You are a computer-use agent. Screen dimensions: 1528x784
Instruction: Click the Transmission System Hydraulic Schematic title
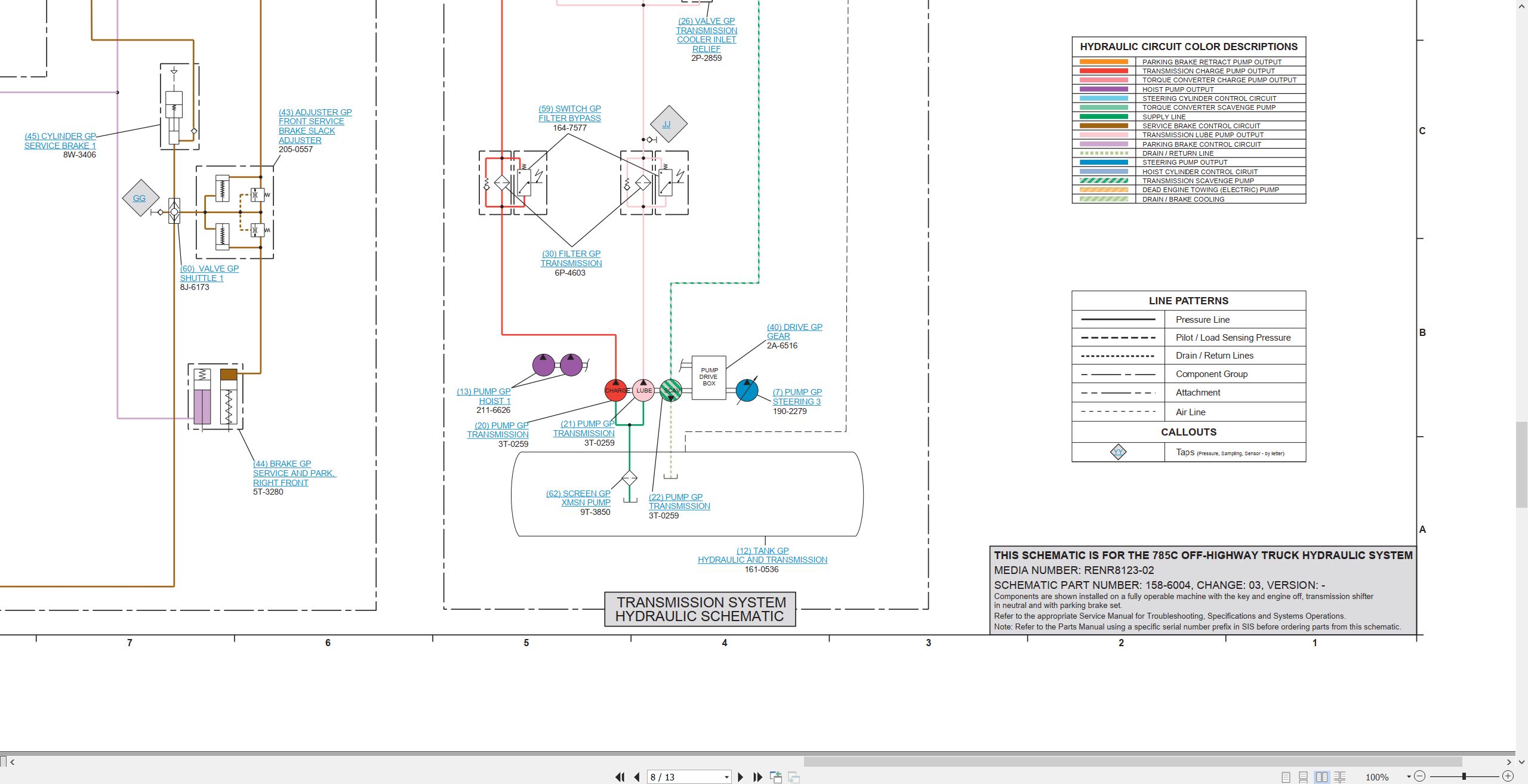tap(700, 609)
